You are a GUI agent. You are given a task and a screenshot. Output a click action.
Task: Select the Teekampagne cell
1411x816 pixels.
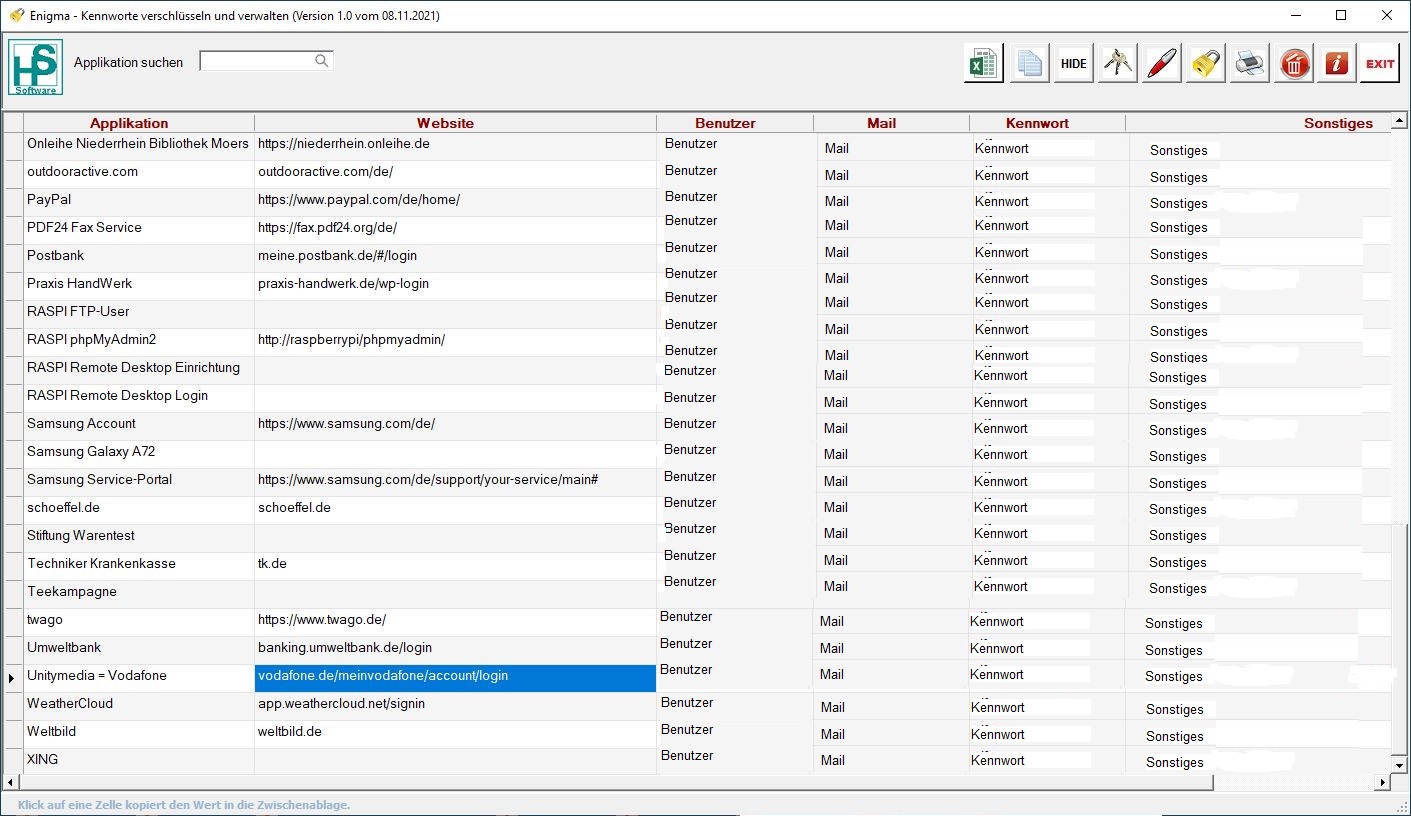139,594
